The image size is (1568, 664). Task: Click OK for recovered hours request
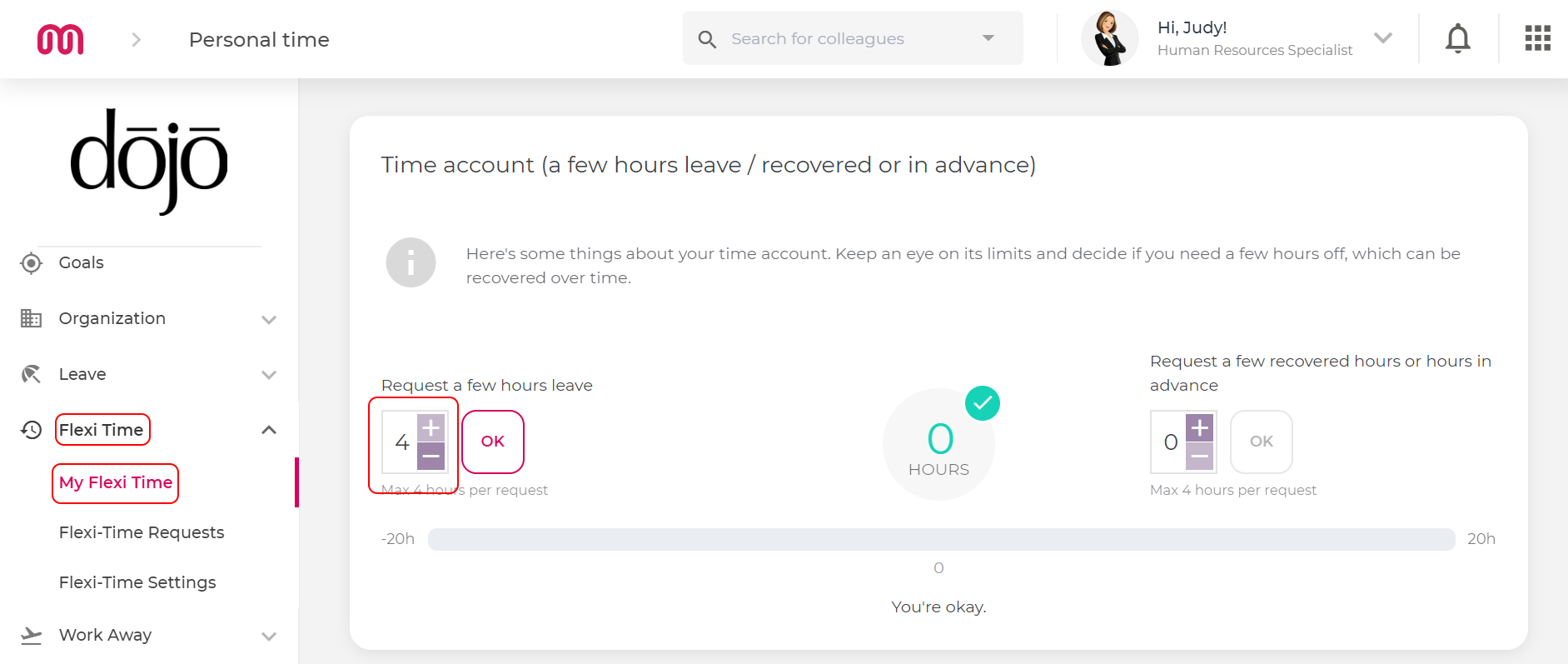pos(1262,442)
